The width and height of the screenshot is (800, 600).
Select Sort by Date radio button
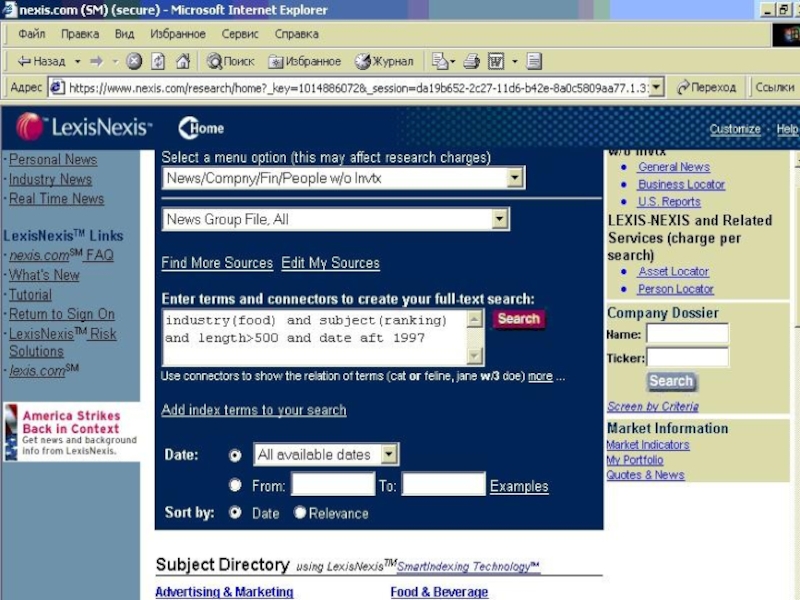point(235,512)
